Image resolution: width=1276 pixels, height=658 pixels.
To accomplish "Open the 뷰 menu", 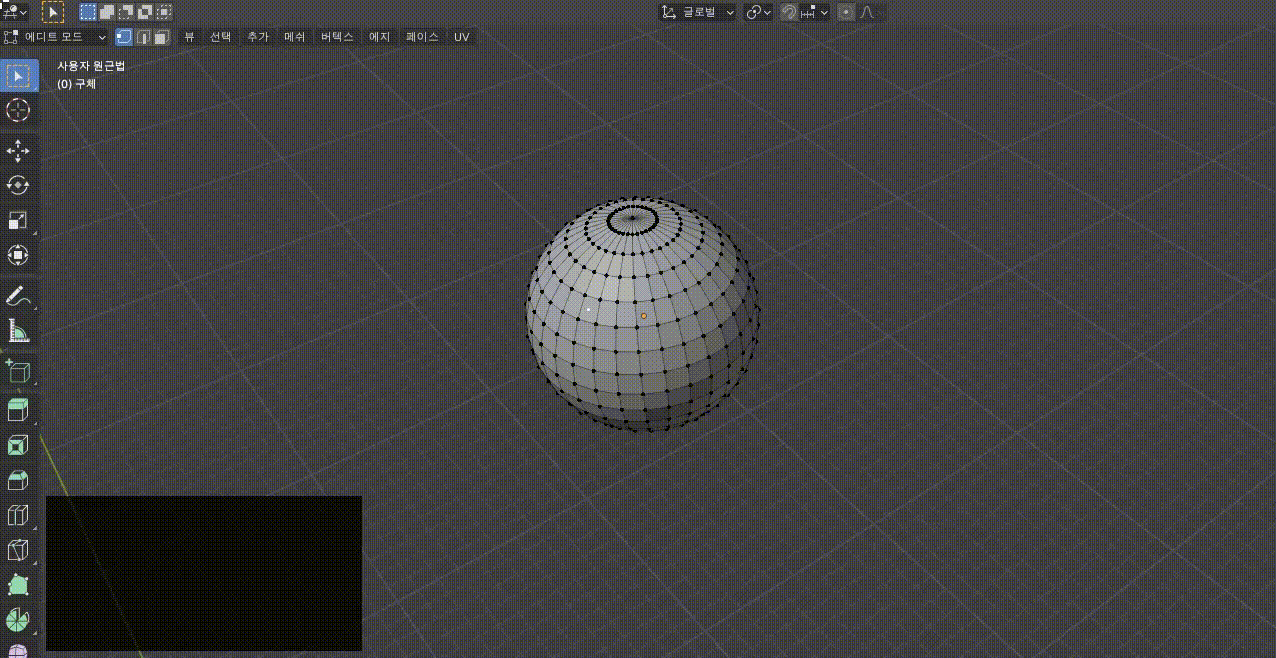I will [x=189, y=37].
